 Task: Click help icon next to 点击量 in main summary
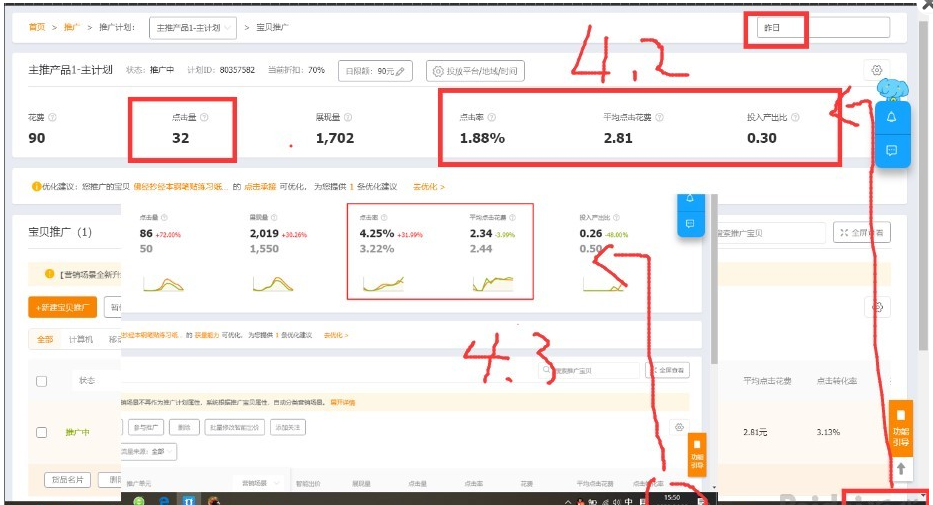(204, 117)
